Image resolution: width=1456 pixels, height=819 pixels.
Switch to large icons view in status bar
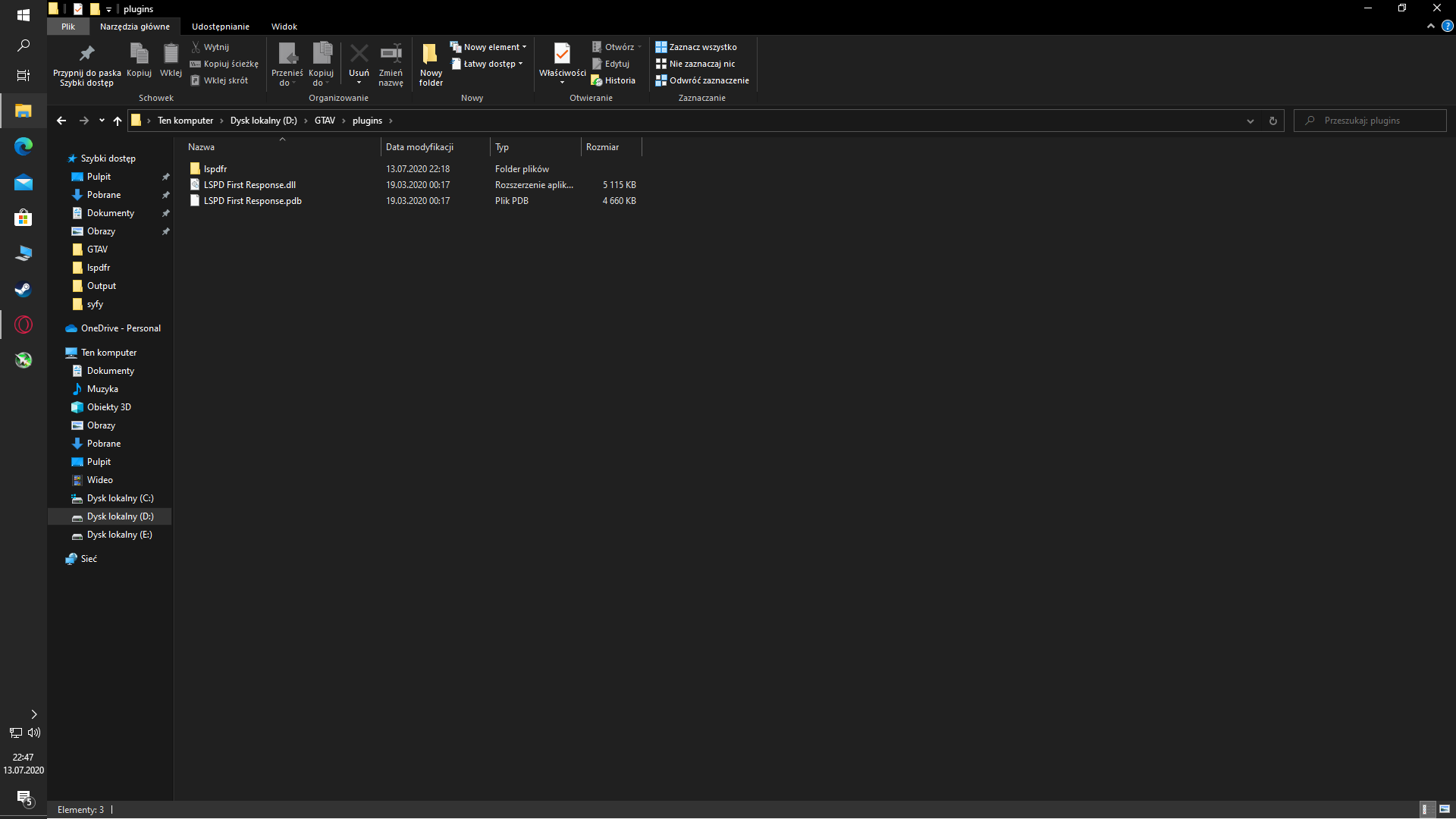(1445, 809)
